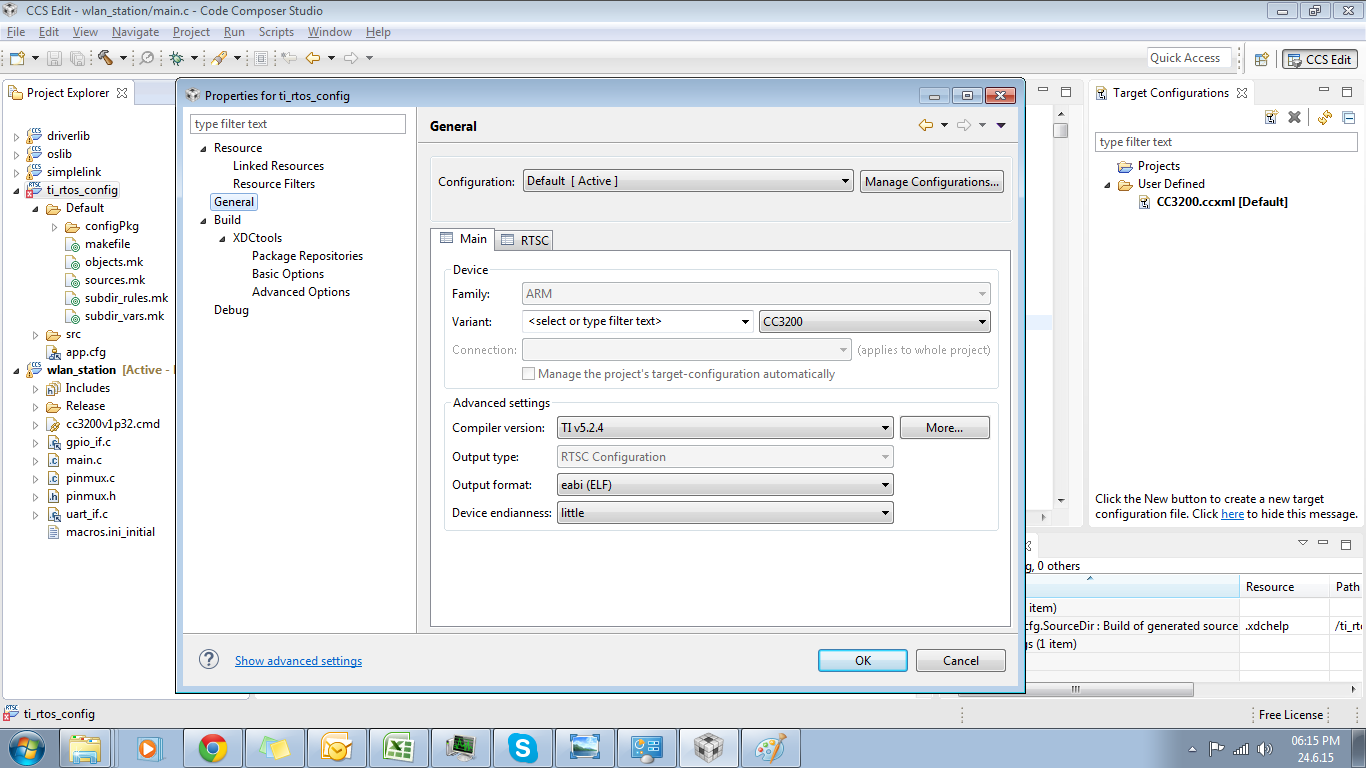
Task: Switch to the RTSC tab
Action: pyautogui.click(x=524, y=240)
